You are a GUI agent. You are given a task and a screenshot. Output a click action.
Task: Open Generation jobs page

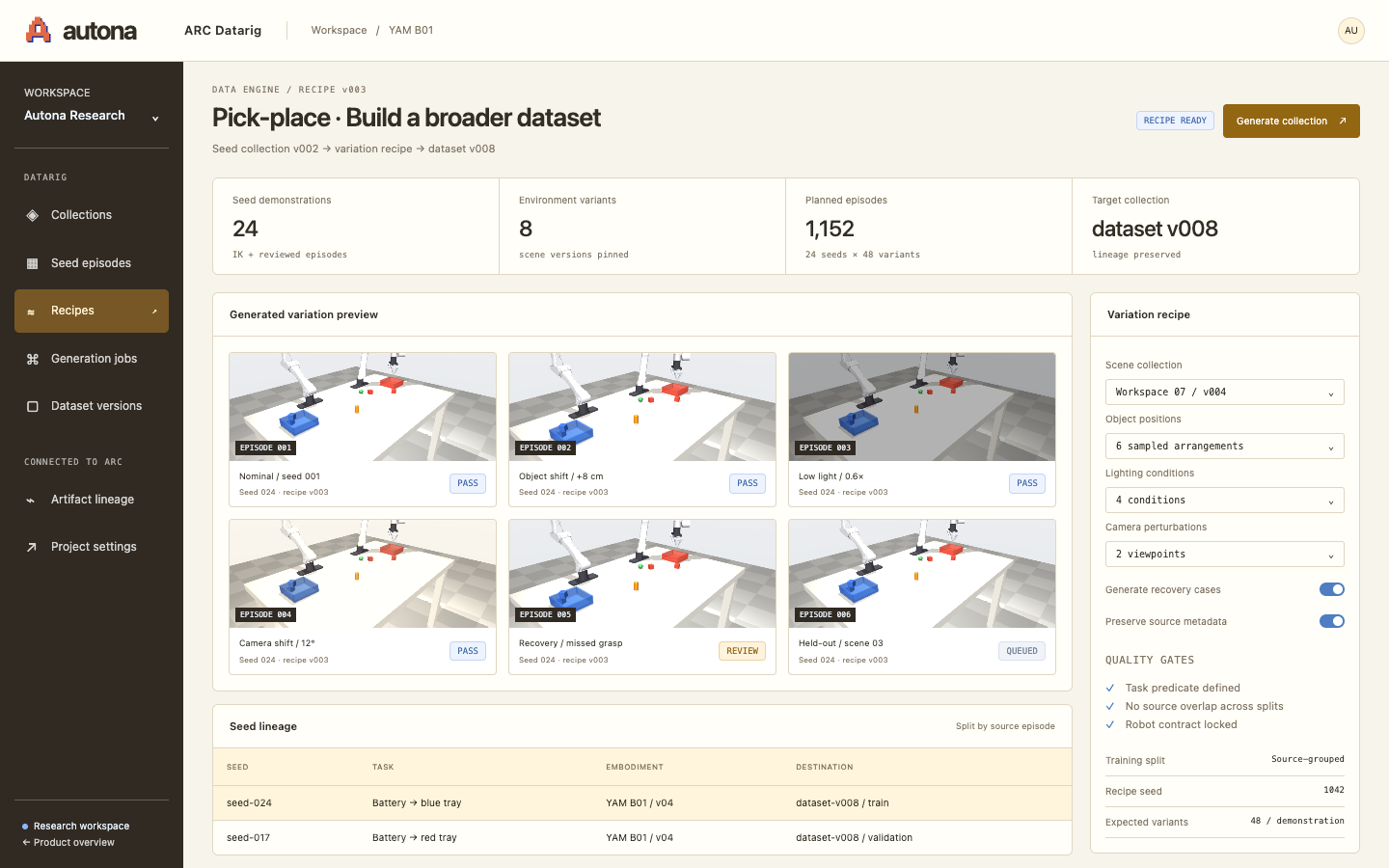point(92,359)
